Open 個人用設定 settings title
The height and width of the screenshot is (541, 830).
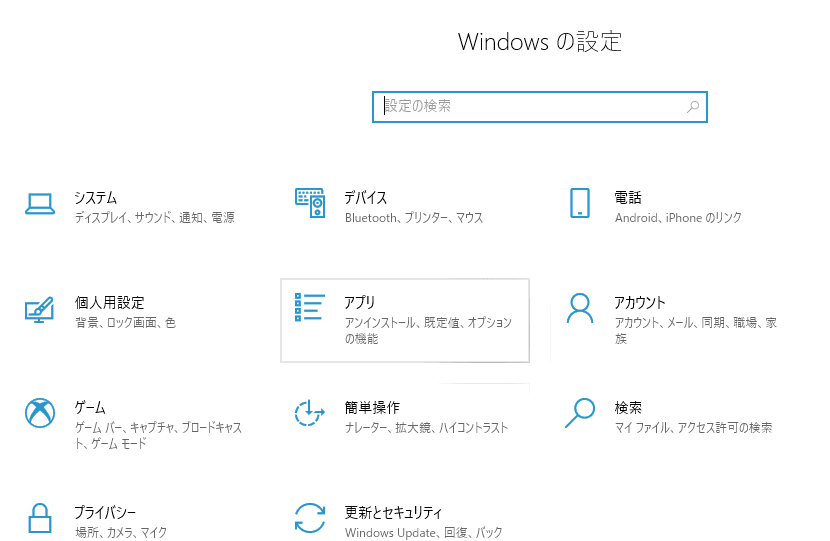pos(110,303)
